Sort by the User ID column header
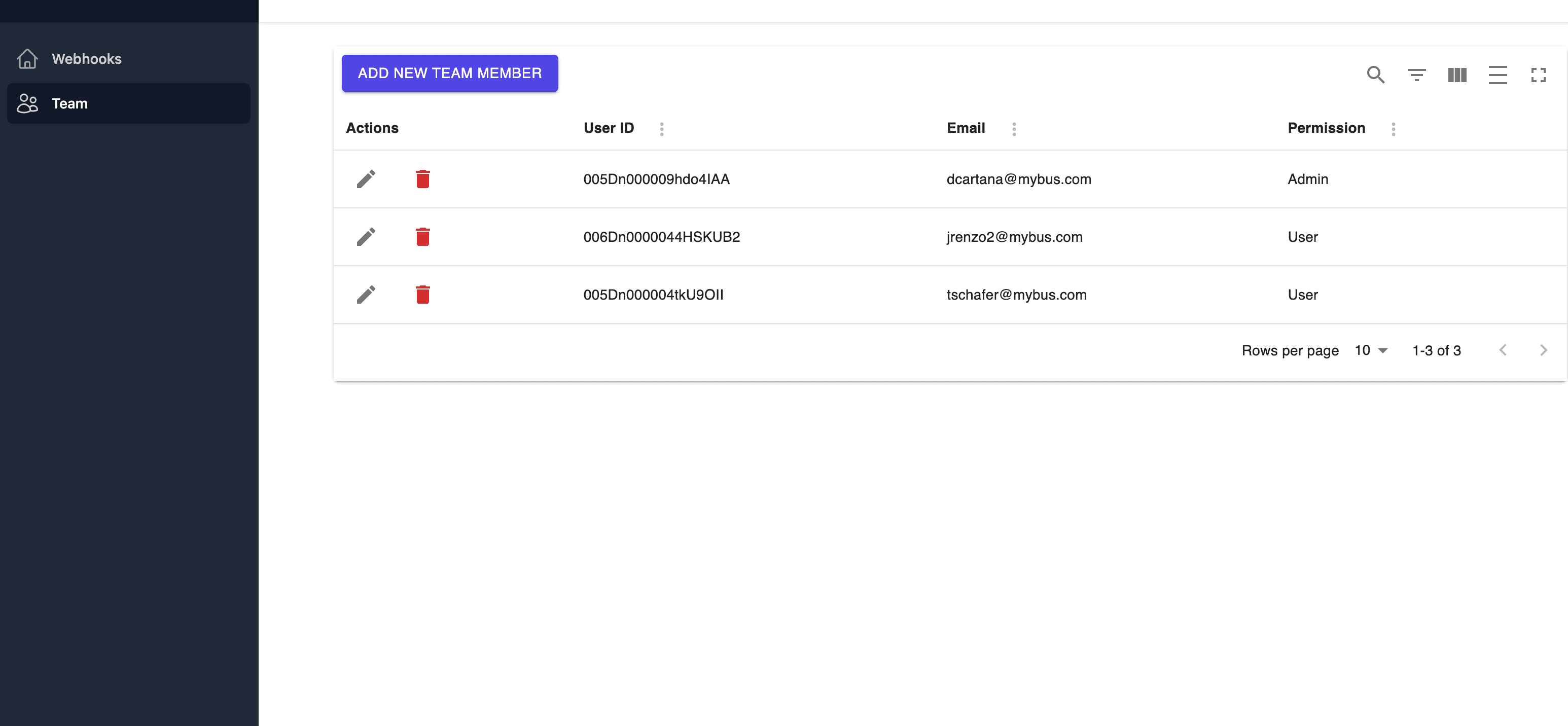1568x726 pixels. point(608,128)
